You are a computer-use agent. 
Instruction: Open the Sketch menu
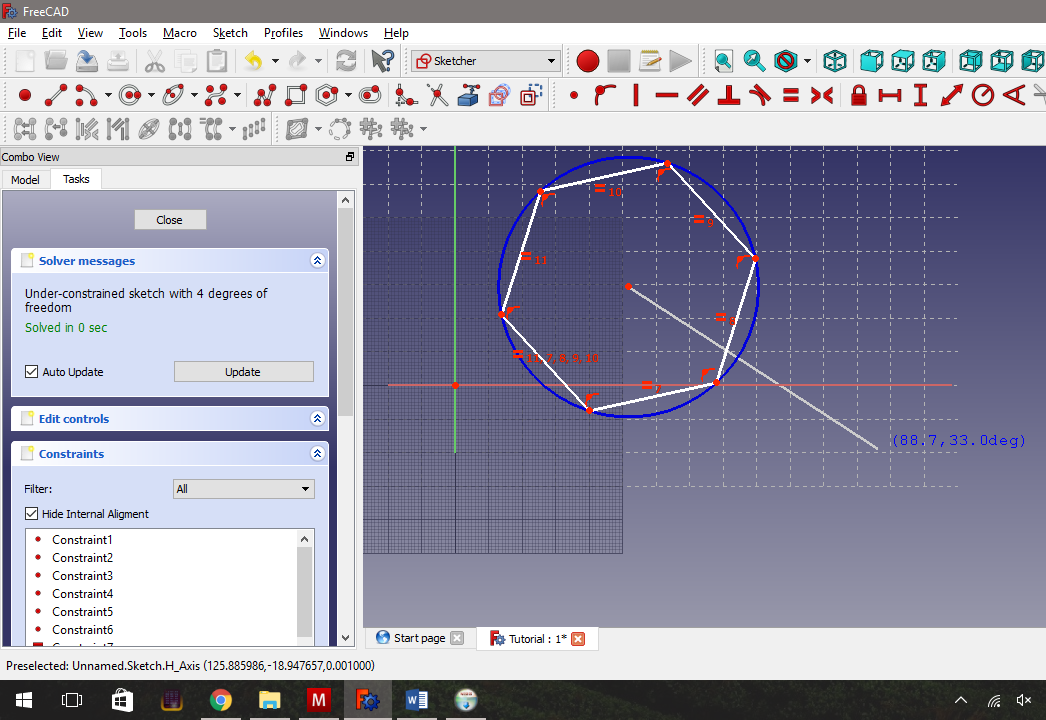coord(230,33)
